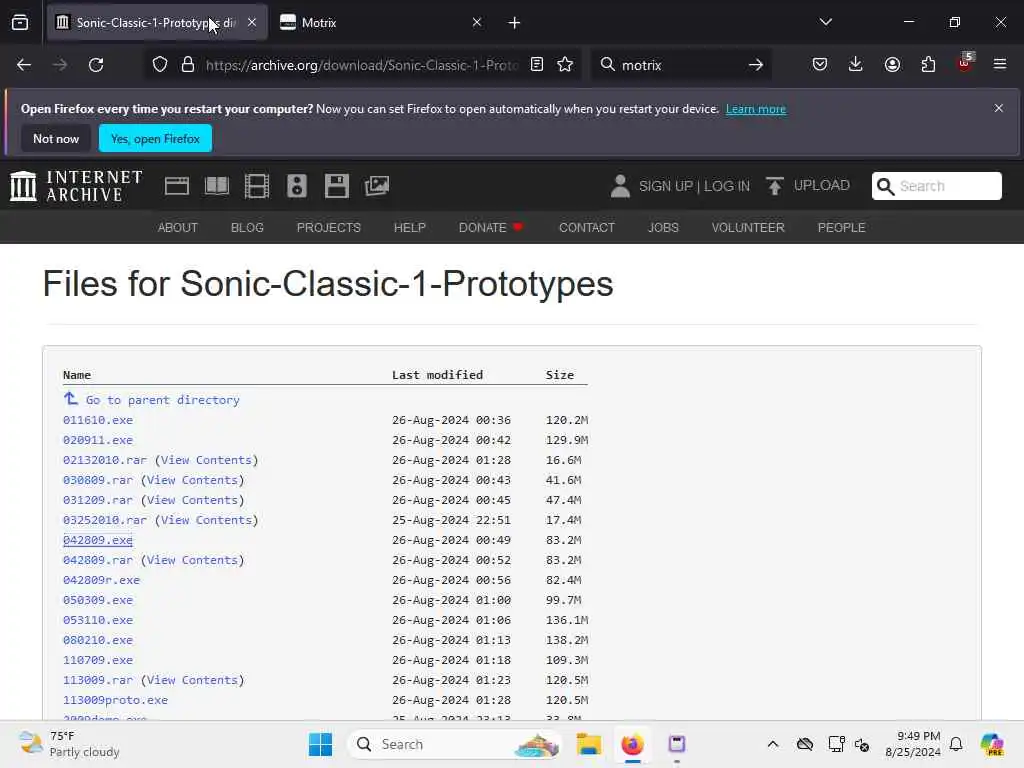The width and height of the screenshot is (1024, 768).
Task: Open the CONTACT menu item
Action: coord(586,228)
